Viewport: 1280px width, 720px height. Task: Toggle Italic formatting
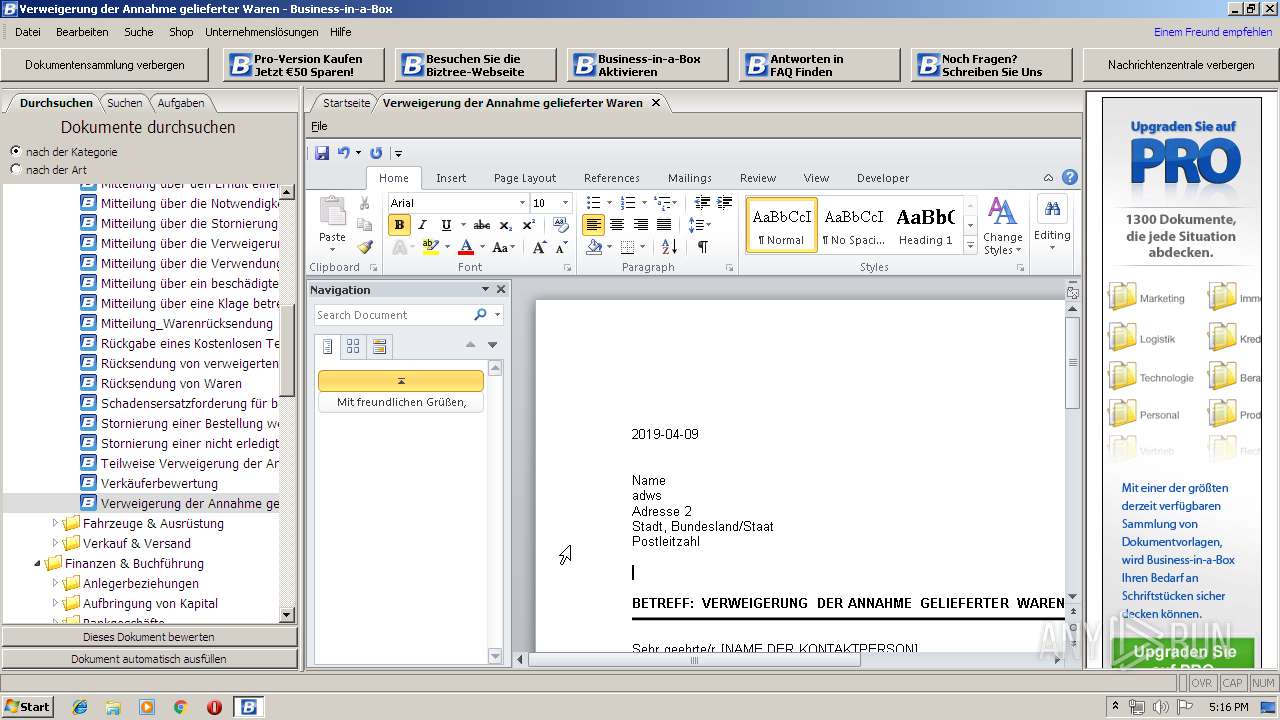[x=422, y=225]
